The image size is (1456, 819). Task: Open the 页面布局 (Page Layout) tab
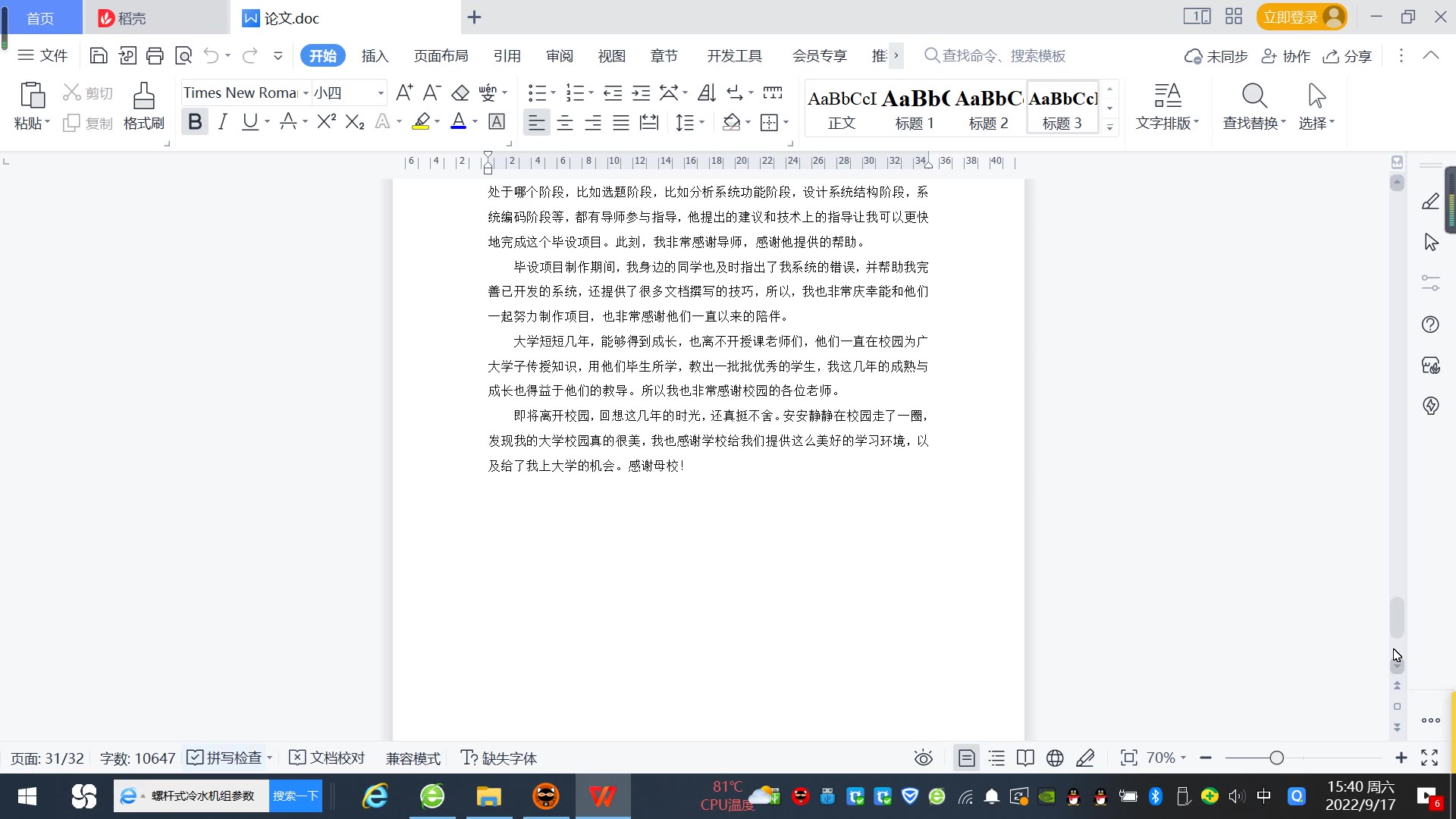click(x=441, y=55)
